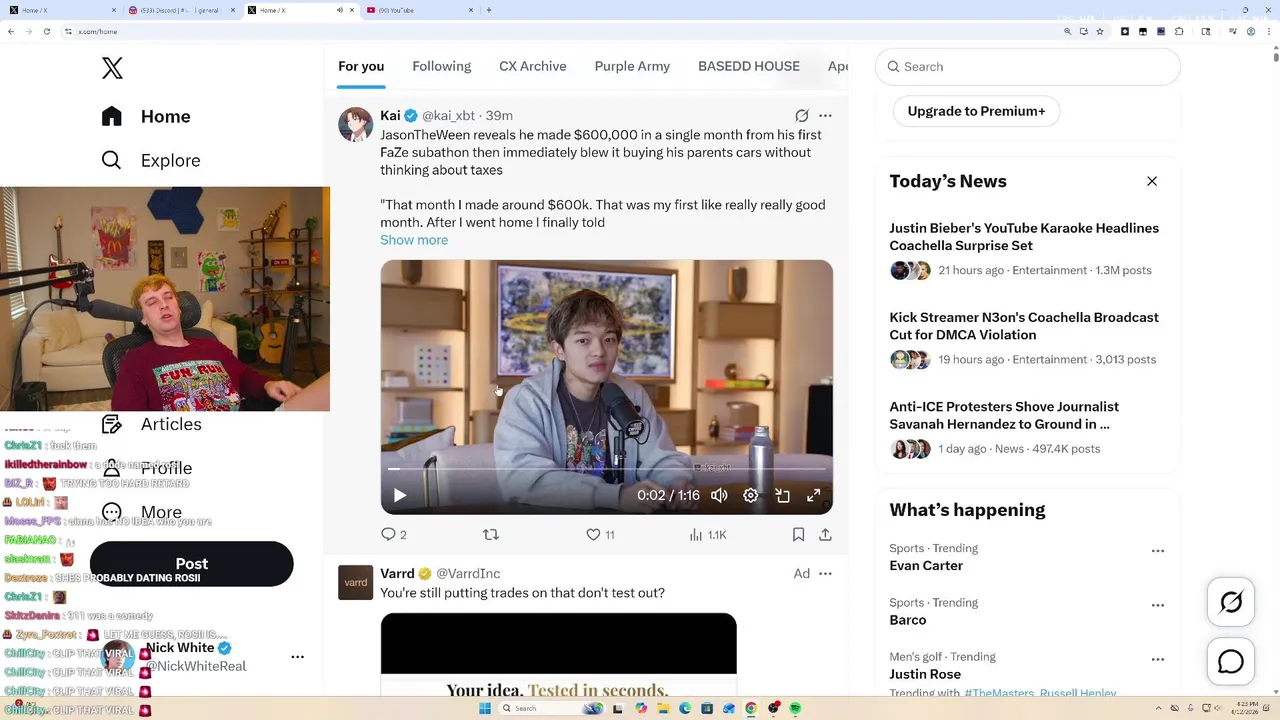1280x720 pixels.
Task: Seek along the video progress bar
Action: [606, 468]
